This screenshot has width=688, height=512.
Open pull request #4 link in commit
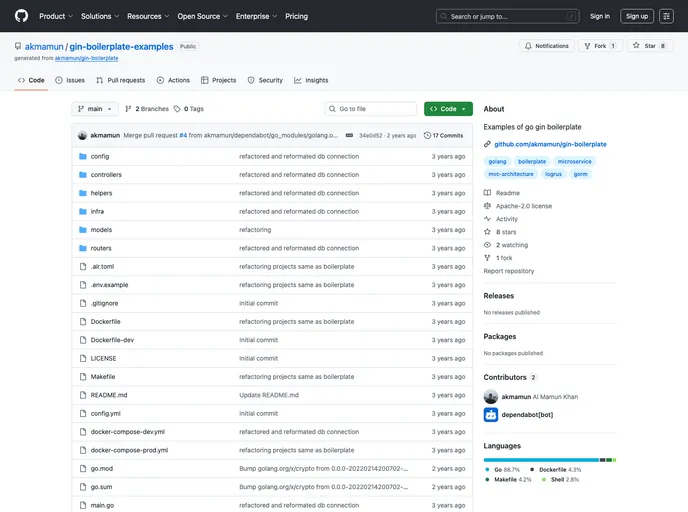(x=183, y=135)
